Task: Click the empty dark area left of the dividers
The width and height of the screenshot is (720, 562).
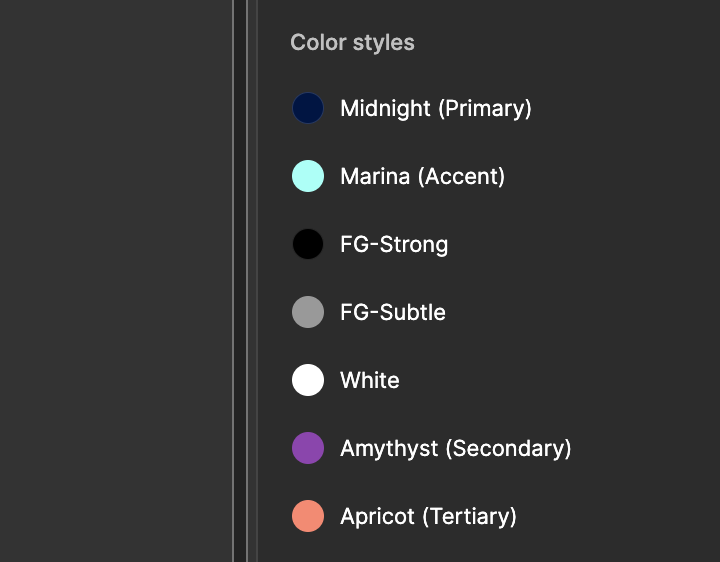Action: coord(115,280)
